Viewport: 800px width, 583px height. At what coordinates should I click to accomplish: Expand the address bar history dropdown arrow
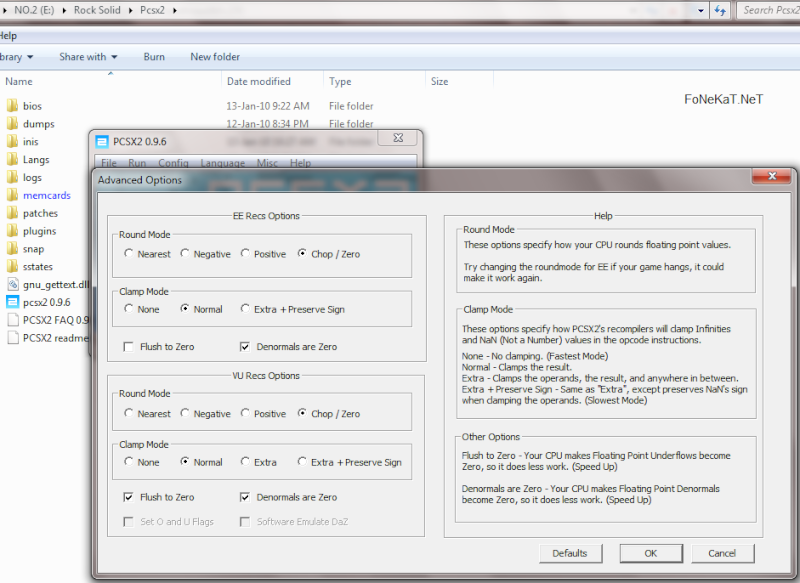click(701, 10)
